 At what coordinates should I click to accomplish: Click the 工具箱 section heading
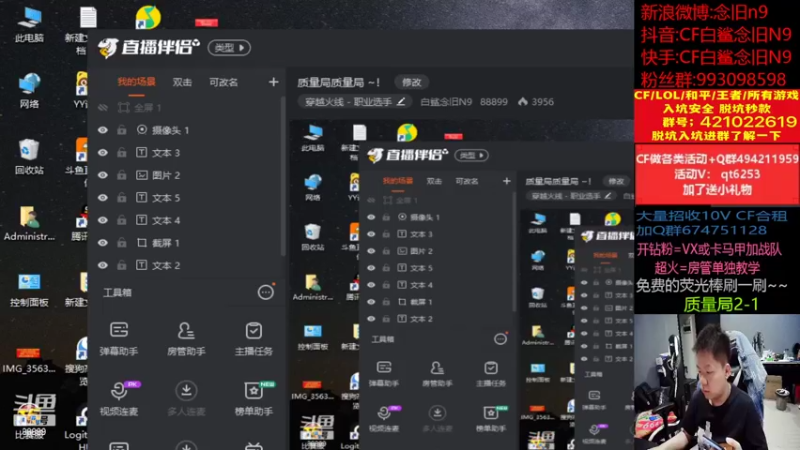(x=117, y=292)
